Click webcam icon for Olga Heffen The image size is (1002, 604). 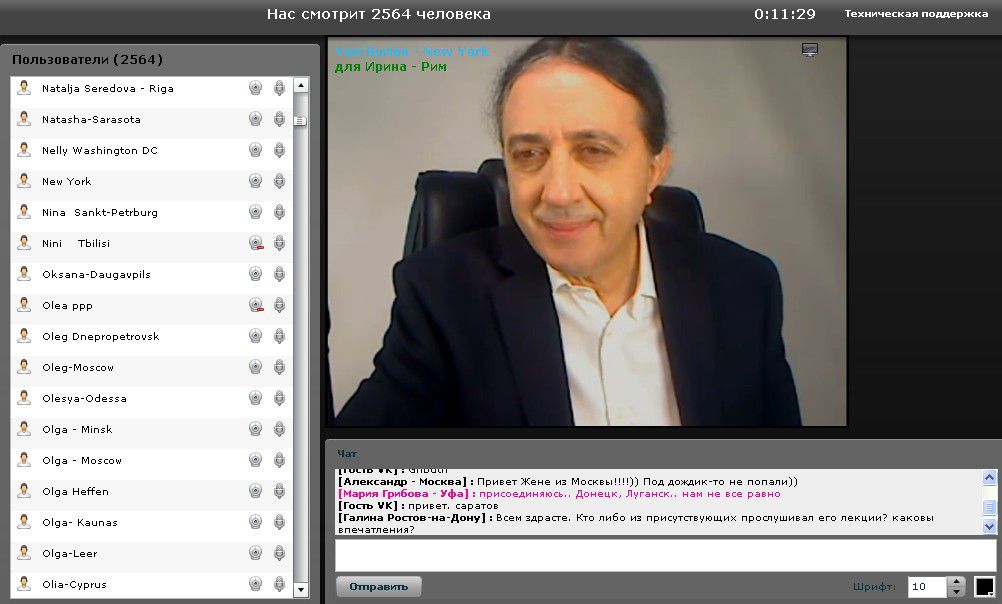(256, 491)
